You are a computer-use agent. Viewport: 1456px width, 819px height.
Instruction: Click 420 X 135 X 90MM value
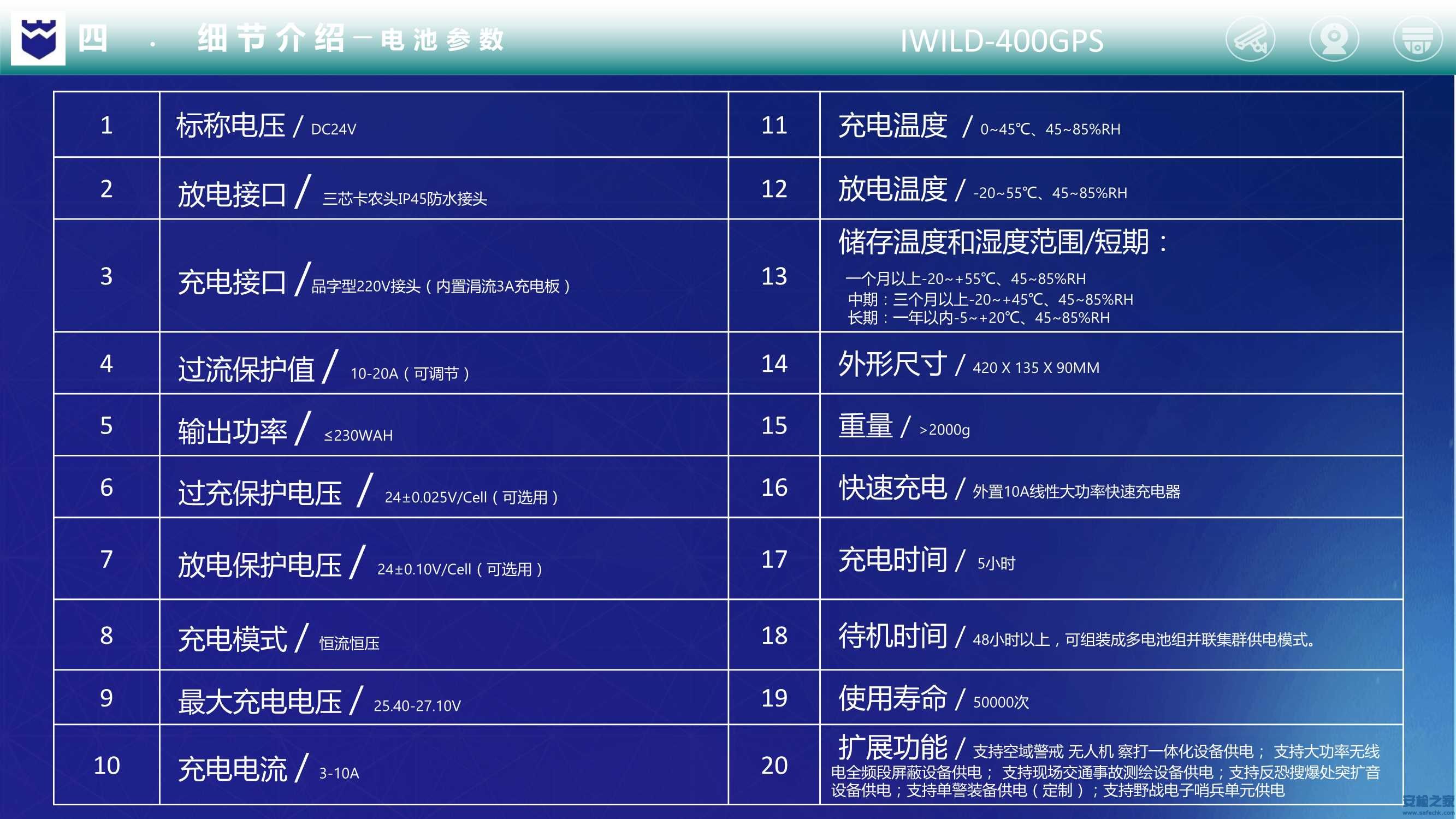(x=1036, y=368)
